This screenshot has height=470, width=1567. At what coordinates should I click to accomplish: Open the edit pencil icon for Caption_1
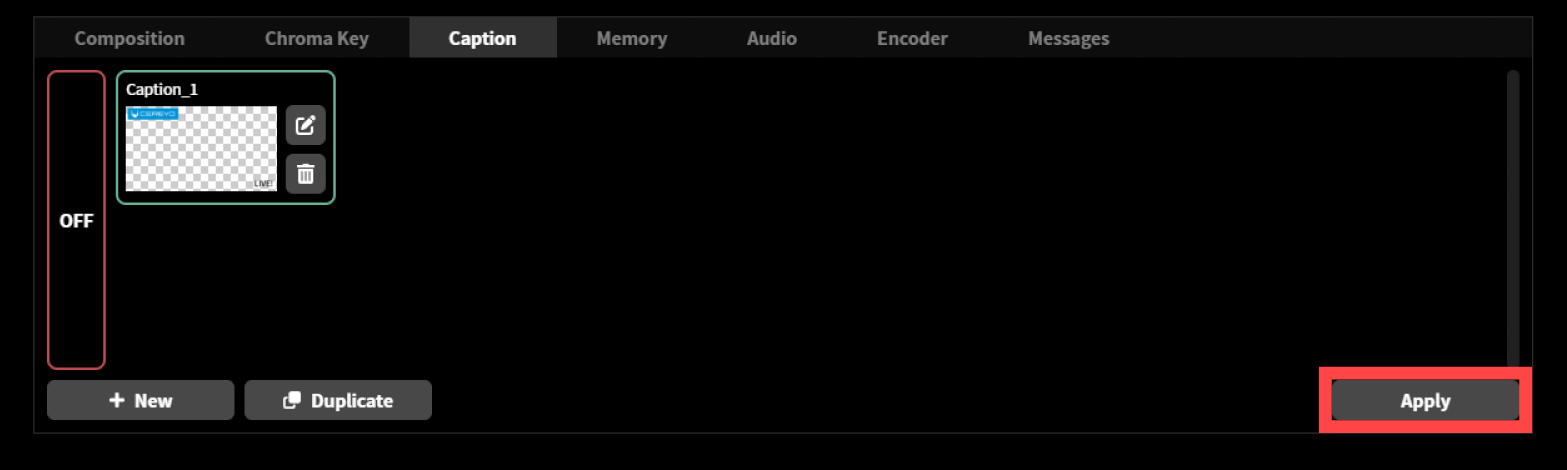click(306, 126)
